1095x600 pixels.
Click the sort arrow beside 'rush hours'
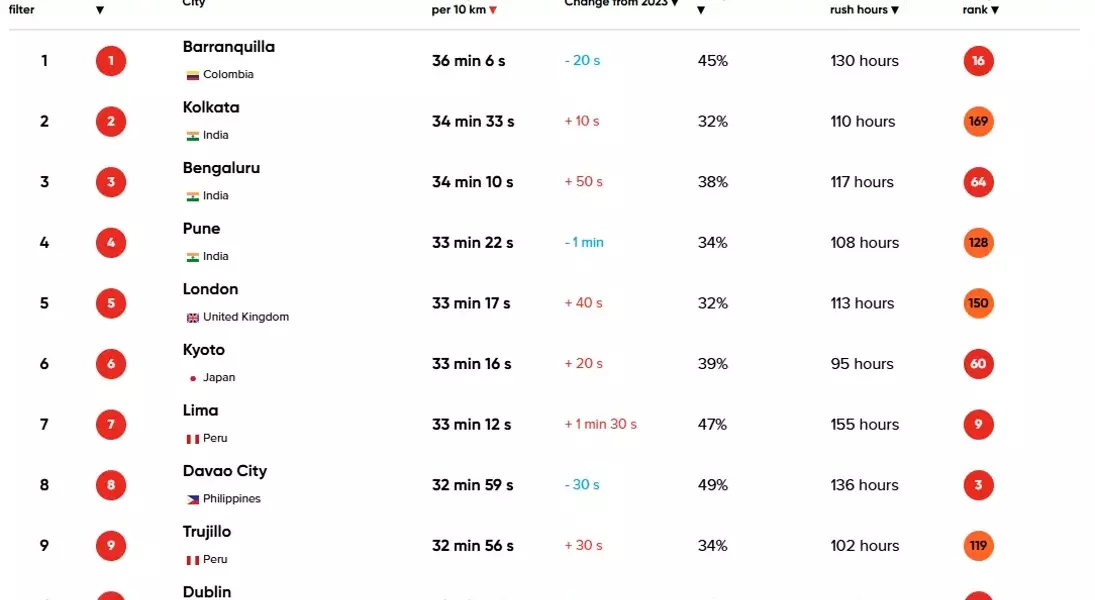point(895,10)
